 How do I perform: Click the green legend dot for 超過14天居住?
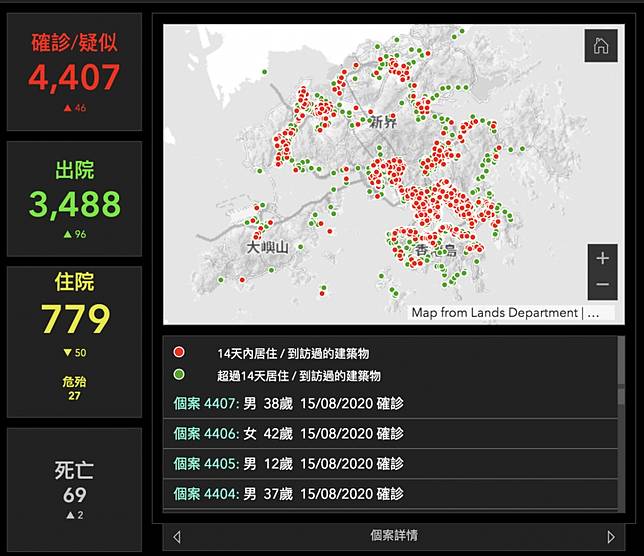pos(179,376)
